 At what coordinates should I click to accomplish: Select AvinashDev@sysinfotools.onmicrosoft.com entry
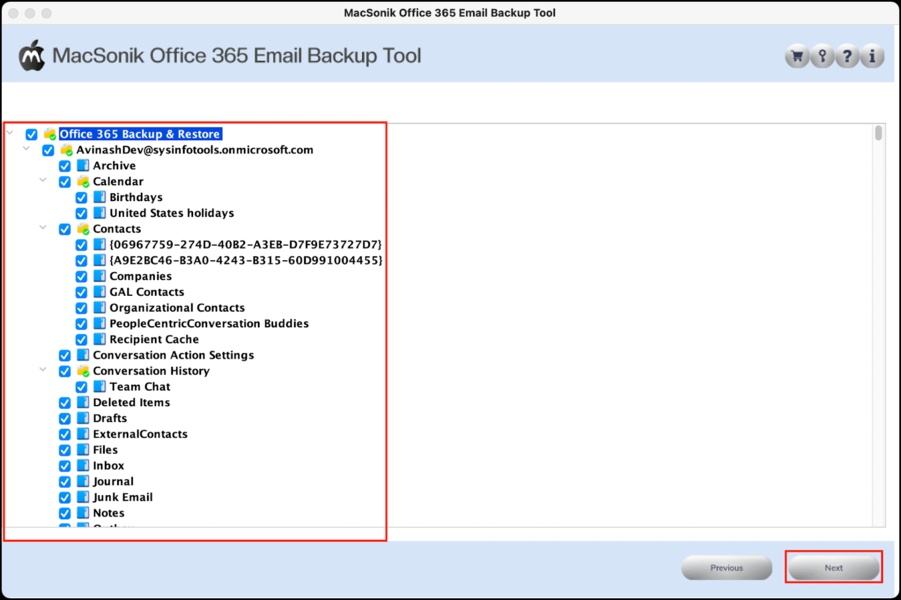(x=195, y=150)
